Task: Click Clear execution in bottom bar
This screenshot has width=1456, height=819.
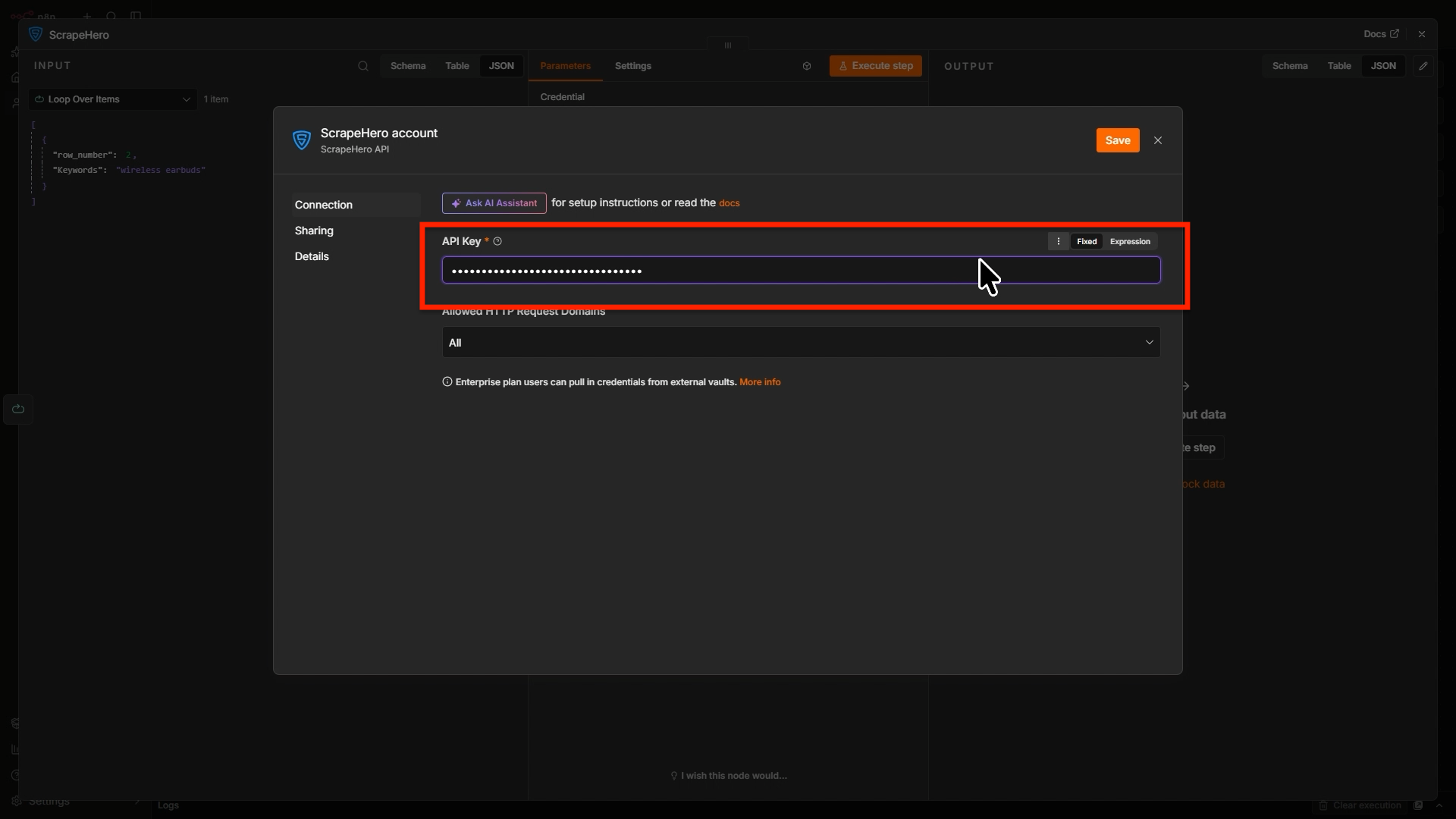Action: (1360, 805)
